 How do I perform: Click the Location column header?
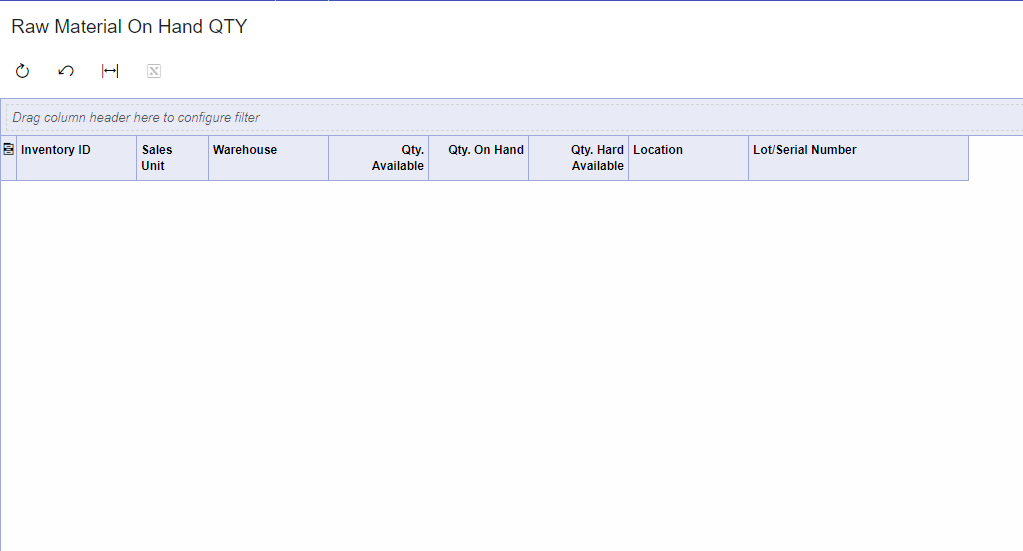click(x=688, y=158)
